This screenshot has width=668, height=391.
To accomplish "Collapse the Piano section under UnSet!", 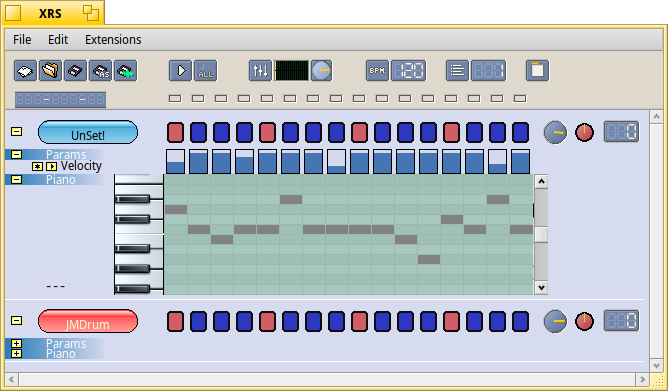I will [17, 179].
